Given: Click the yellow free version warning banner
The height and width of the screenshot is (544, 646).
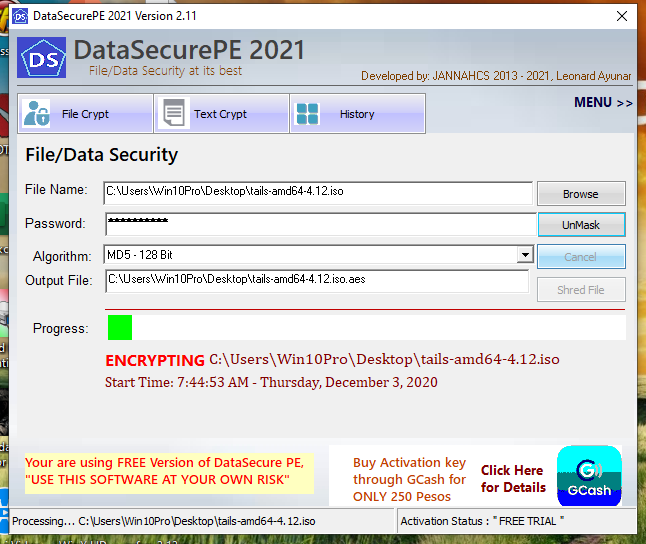Looking at the screenshot, I should tap(168, 472).
